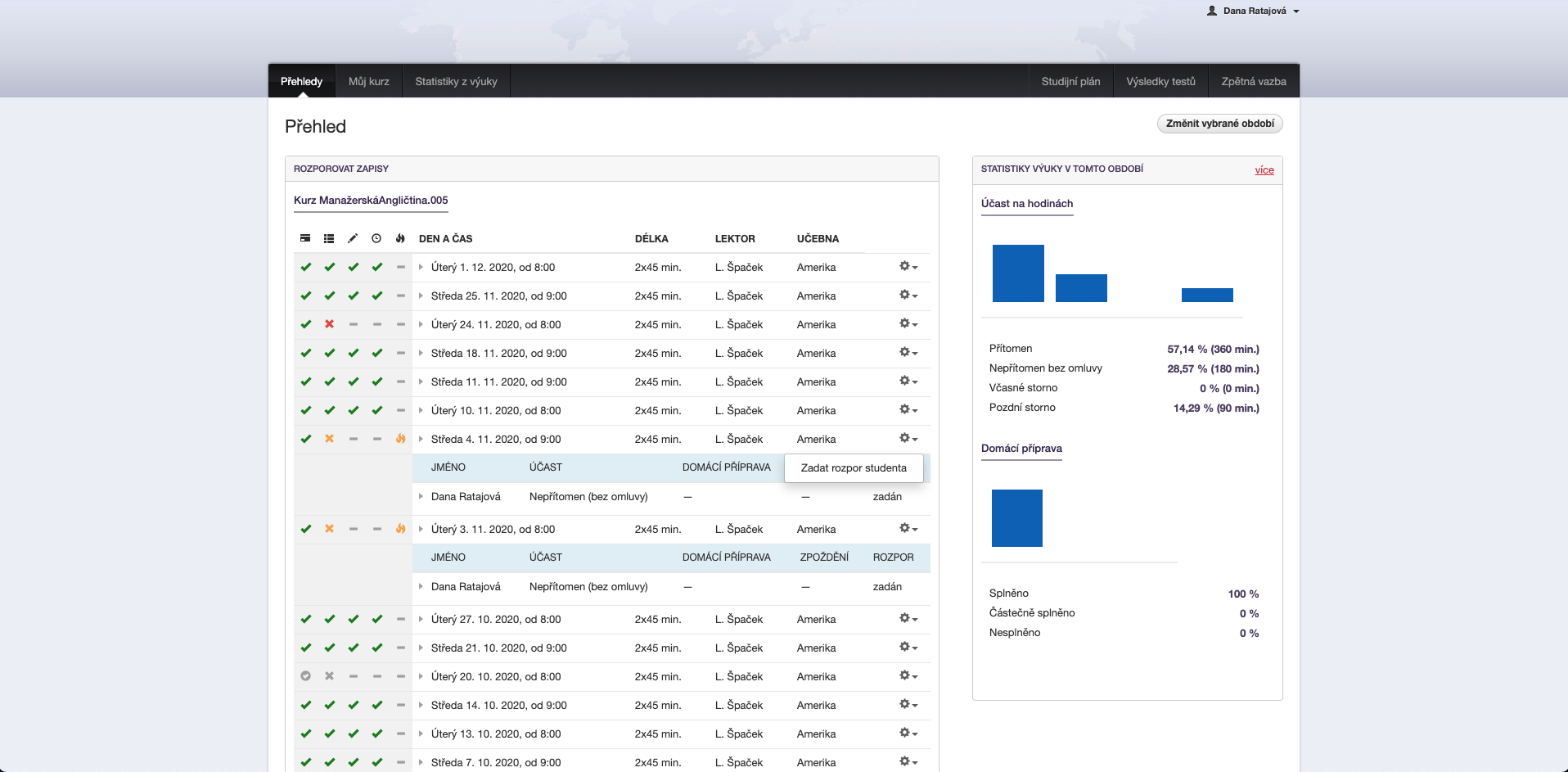Image resolution: width=1568 pixels, height=772 pixels.
Task: Expand Dana Ratajová under Úterý 3. 11.
Action: [x=421, y=586]
